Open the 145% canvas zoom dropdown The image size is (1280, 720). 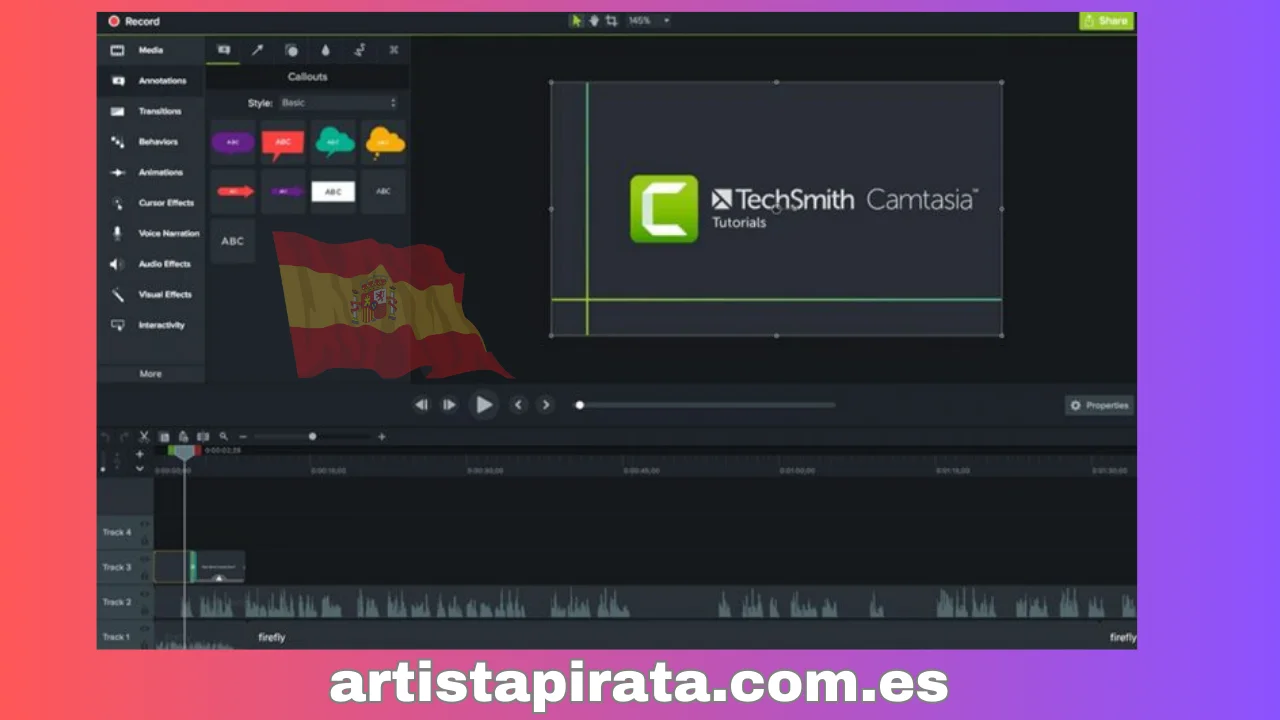[x=649, y=20]
